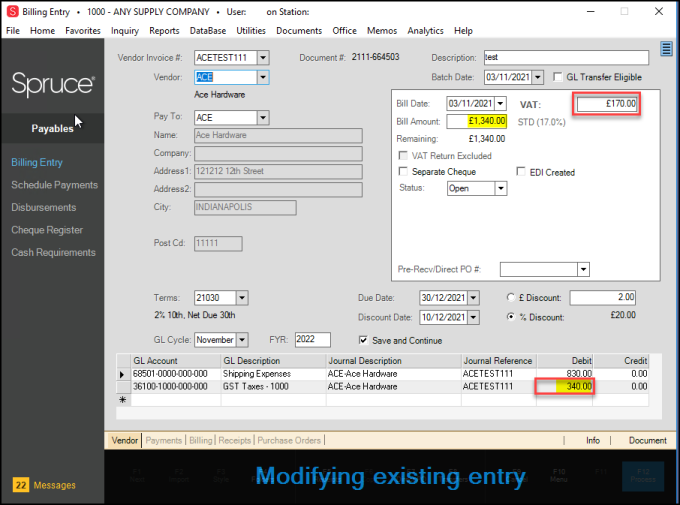The image size is (680, 505).
Task: Select the % Discount radio button
Action: coord(510,317)
